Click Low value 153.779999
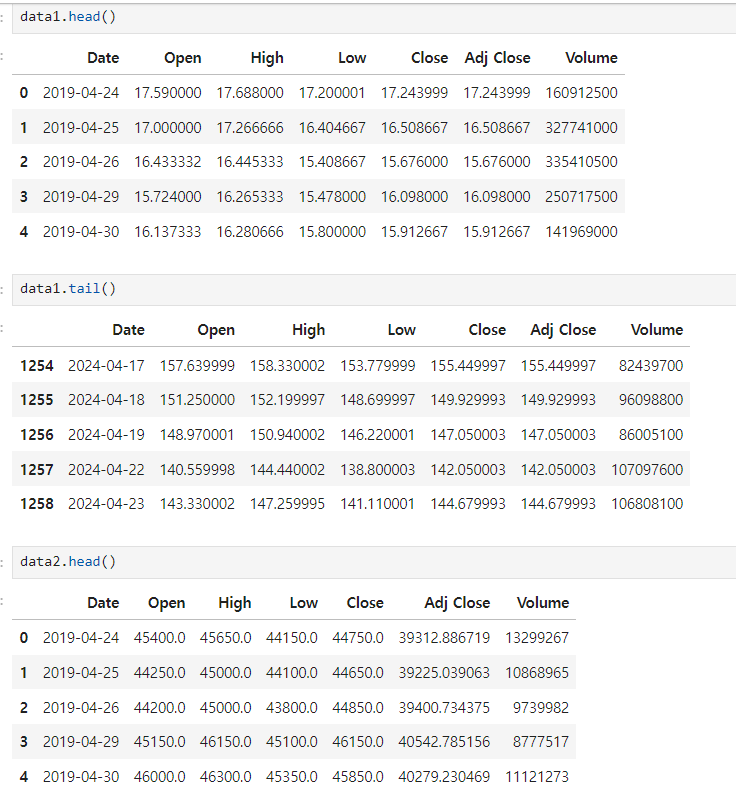 click(x=377, y=366)
